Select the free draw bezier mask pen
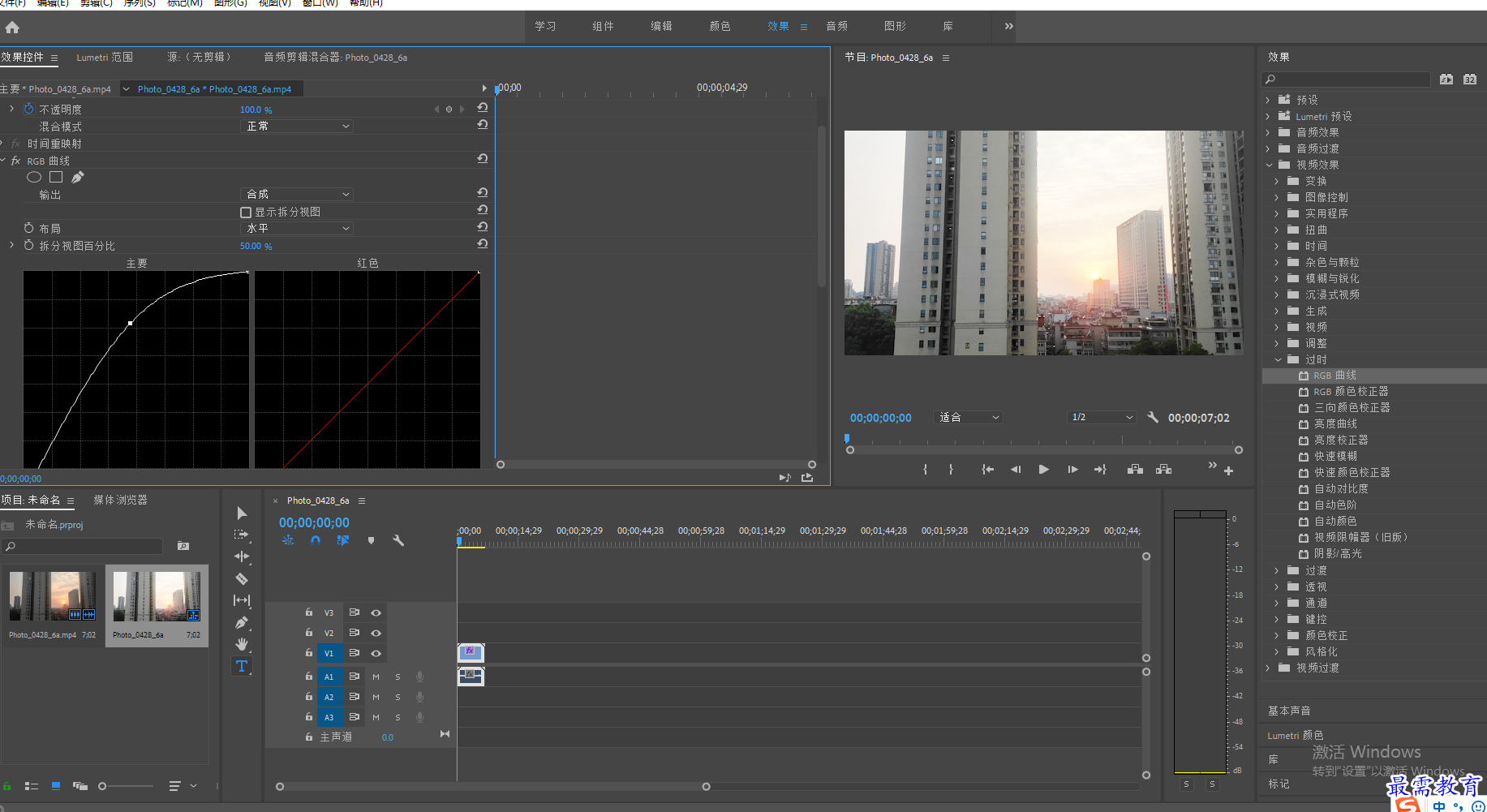The image size is (1487, 812). point(78,177)
